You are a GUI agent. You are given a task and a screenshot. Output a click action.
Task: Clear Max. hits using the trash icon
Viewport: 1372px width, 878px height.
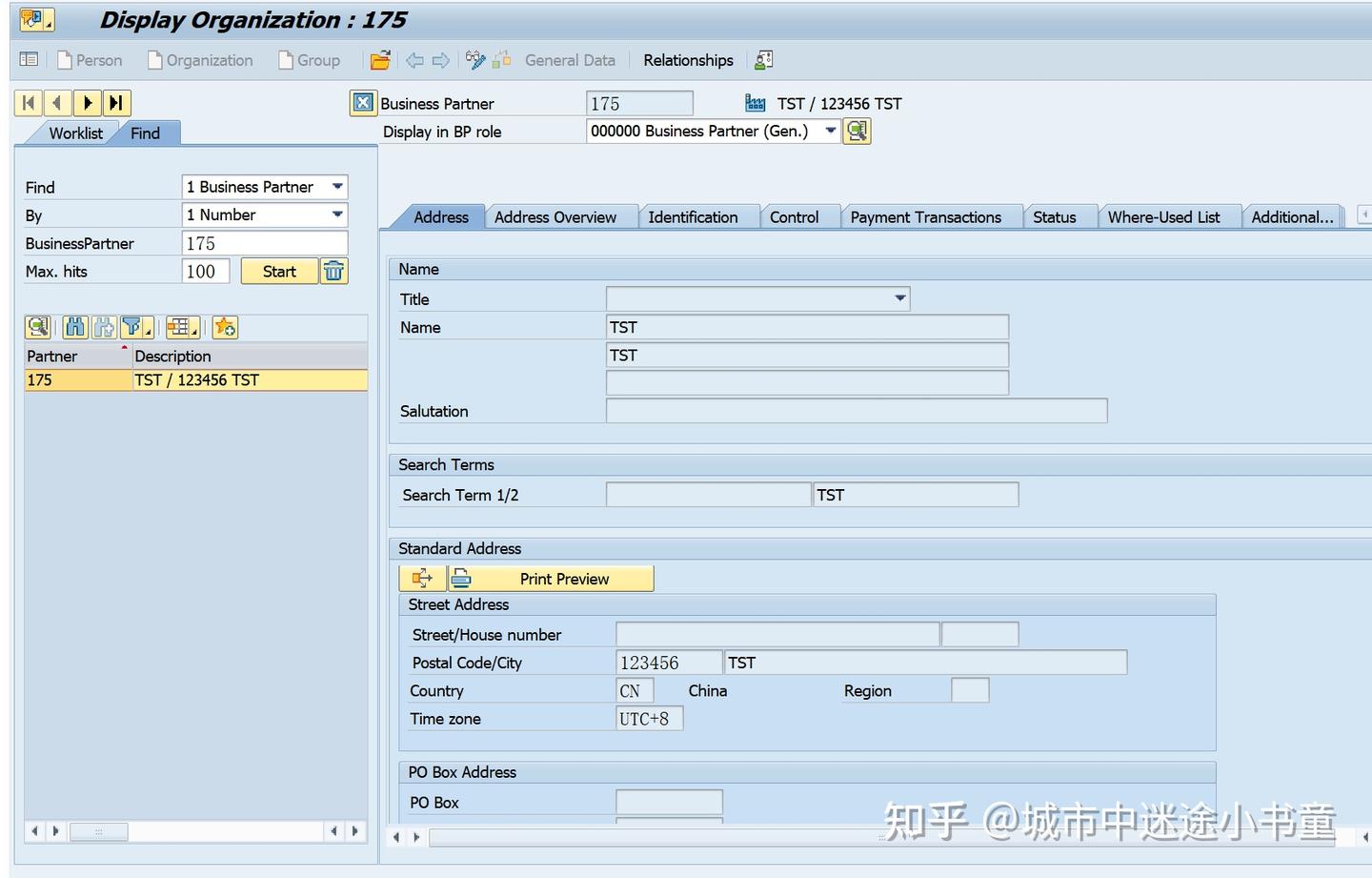[x=333, y=271]
